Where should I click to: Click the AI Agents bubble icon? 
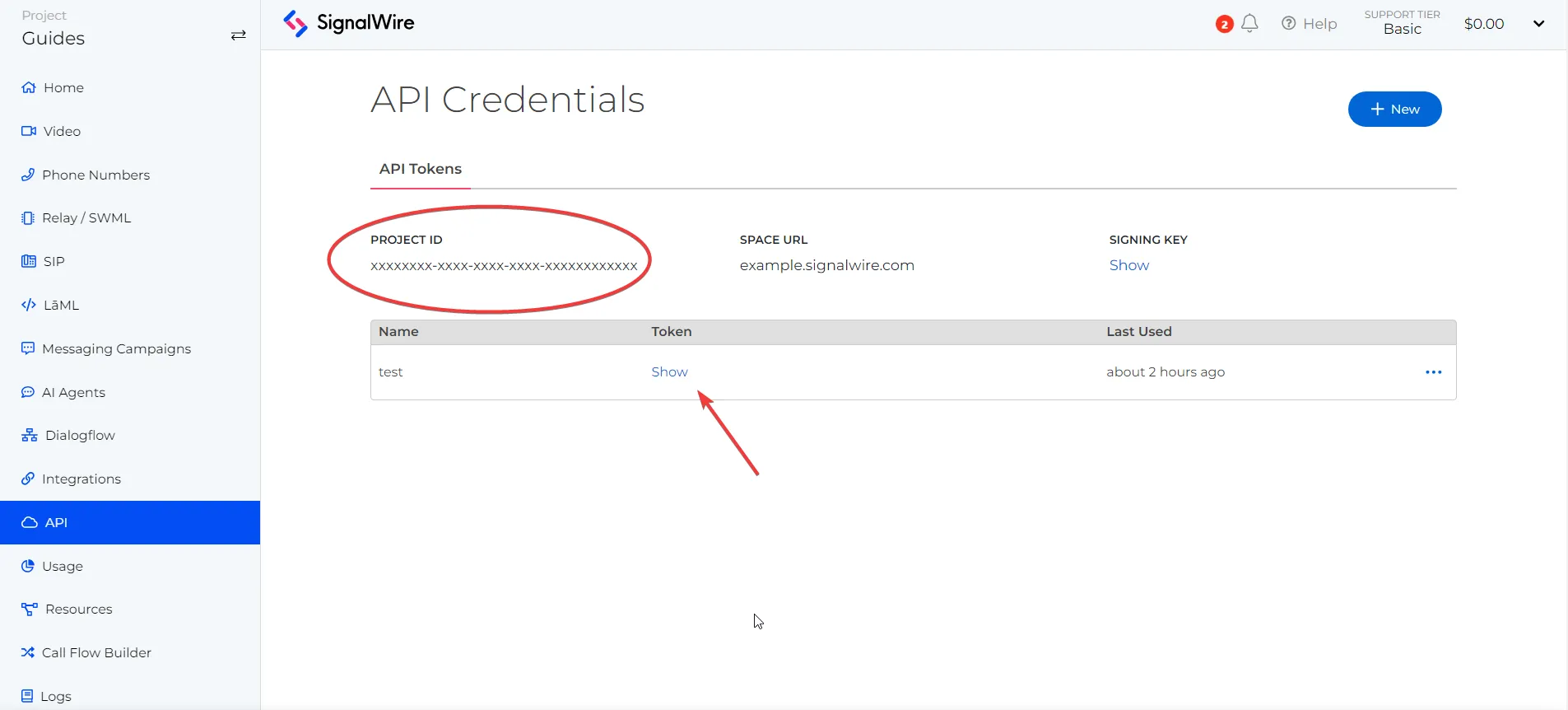[x=28, y=392]
